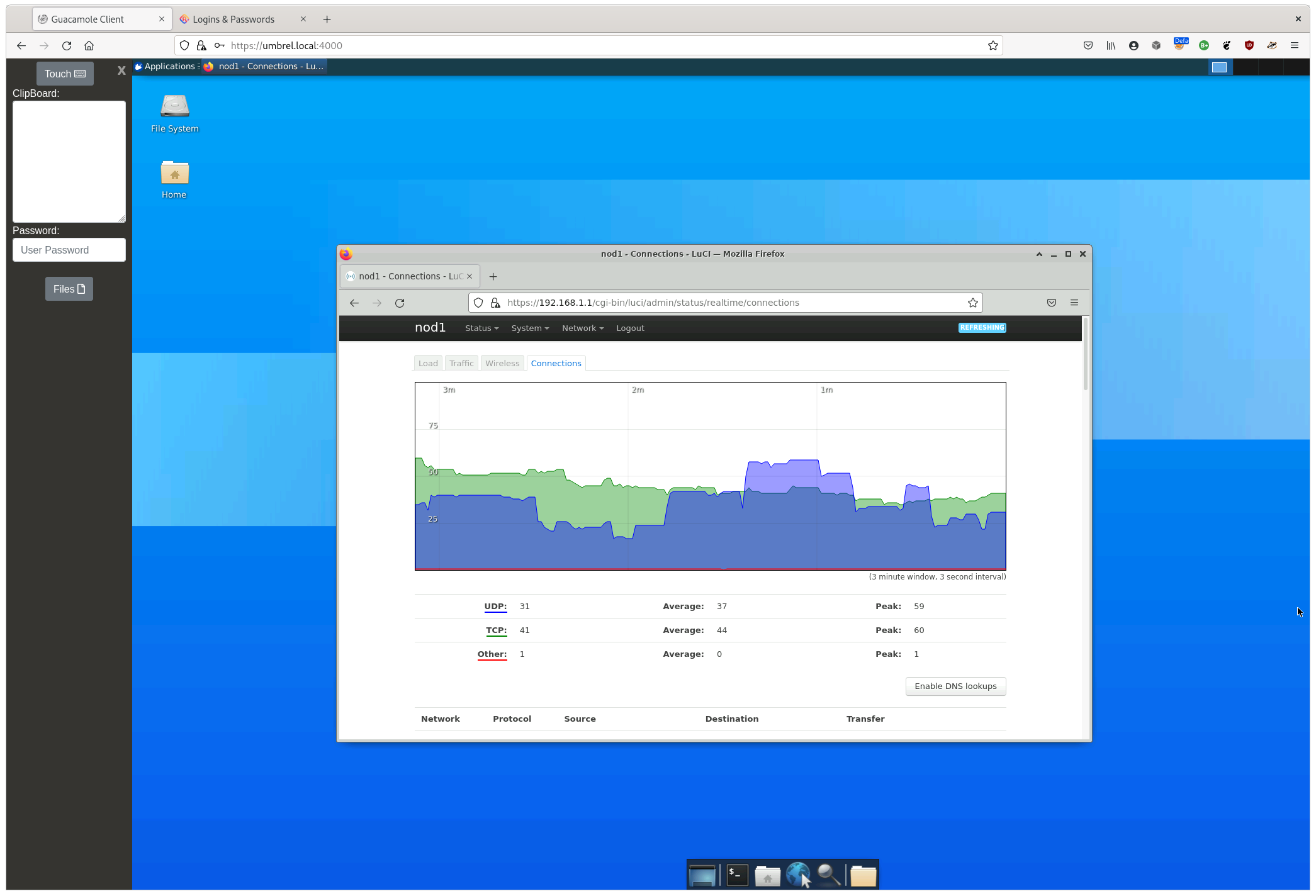
Task: Open the uBlock Origin extension
Action: coord(1249,45)
